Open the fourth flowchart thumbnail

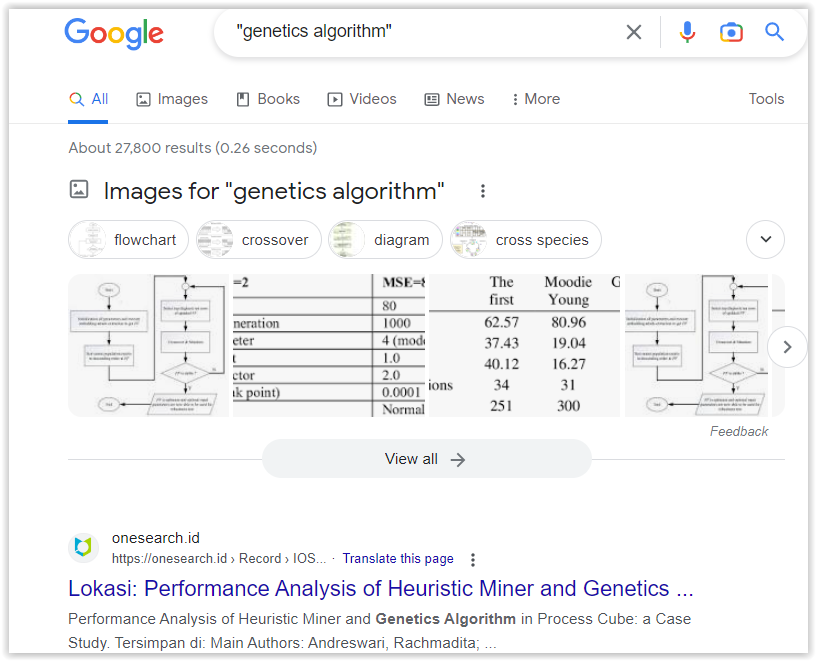point(696,346)
